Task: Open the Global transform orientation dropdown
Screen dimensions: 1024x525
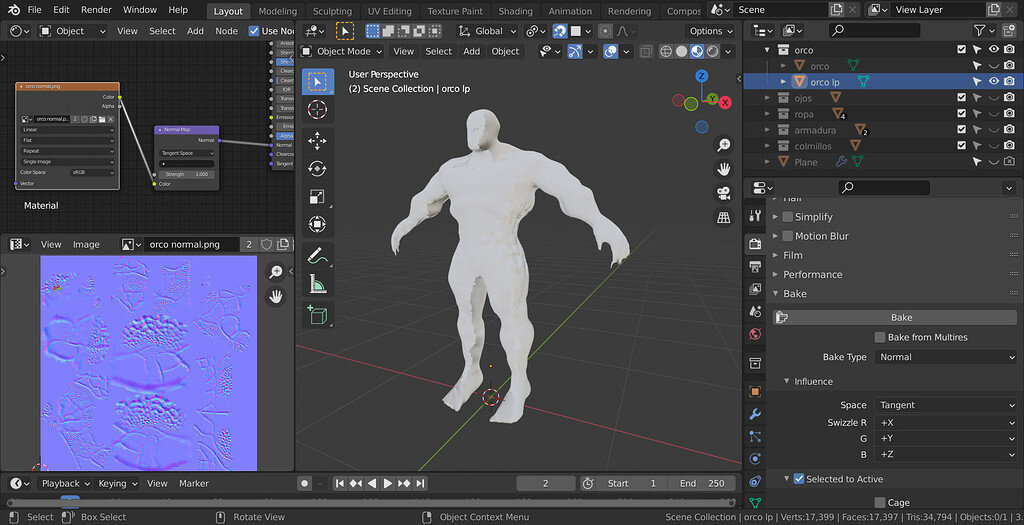Action: pos(487,31)
